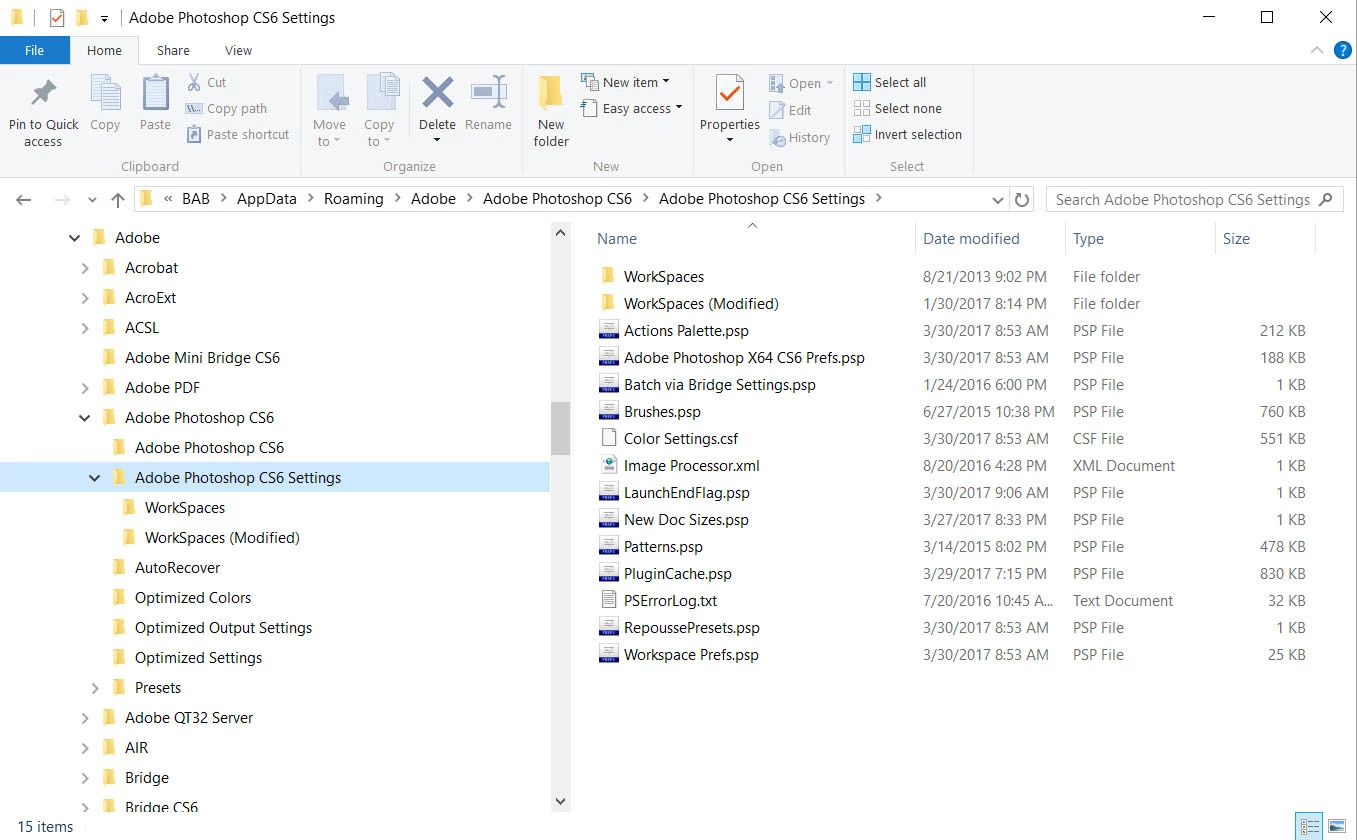Click Select all in ribbon
This screenshot has height=840, width=1357.
coord(890,82)
